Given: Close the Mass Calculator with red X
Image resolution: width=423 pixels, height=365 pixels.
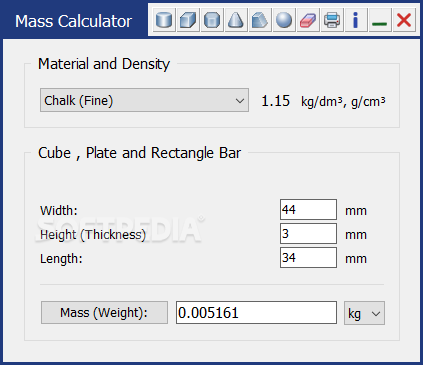Looking at the screenshot, I should [404, 20].
